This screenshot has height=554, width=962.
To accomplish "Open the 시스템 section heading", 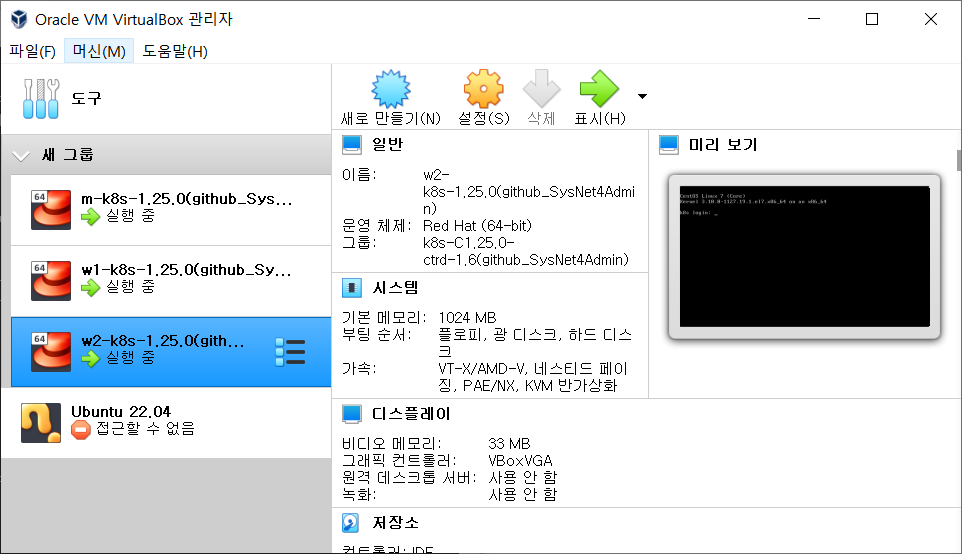I will [395, 288].
